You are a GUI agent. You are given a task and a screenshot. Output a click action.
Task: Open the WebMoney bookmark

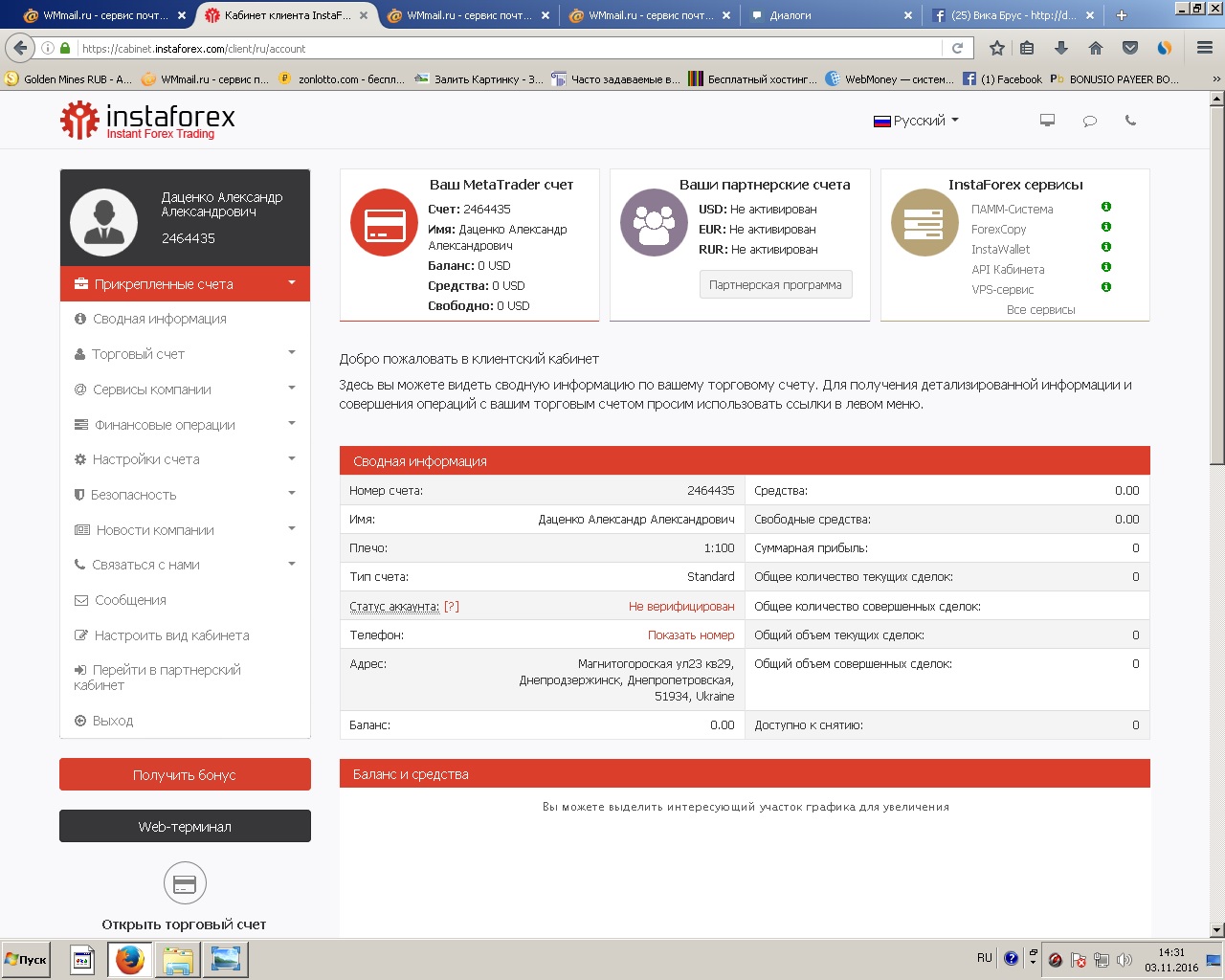click(890, 79)
